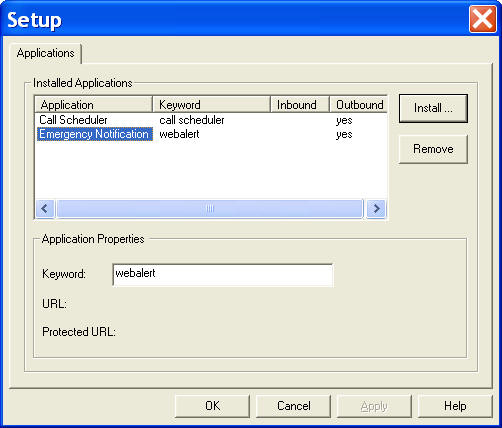The height and width of the screenshot is (428, 502).
Task: Remove the selected application
Action: (x=433, y=149)
